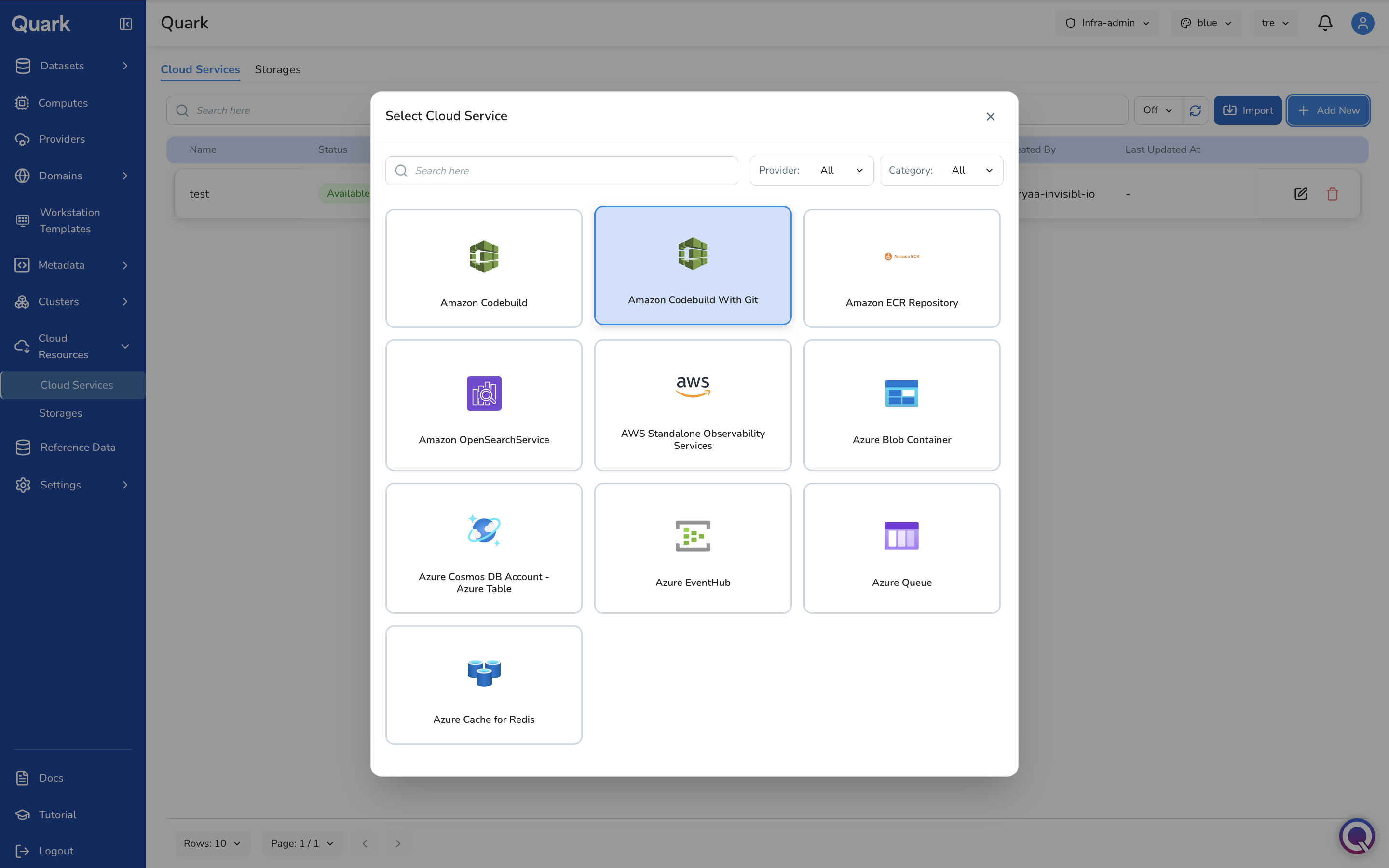Open the notifications bell
The width and height of the screenshot is (1389, 868).
[x=1325, y=23]
